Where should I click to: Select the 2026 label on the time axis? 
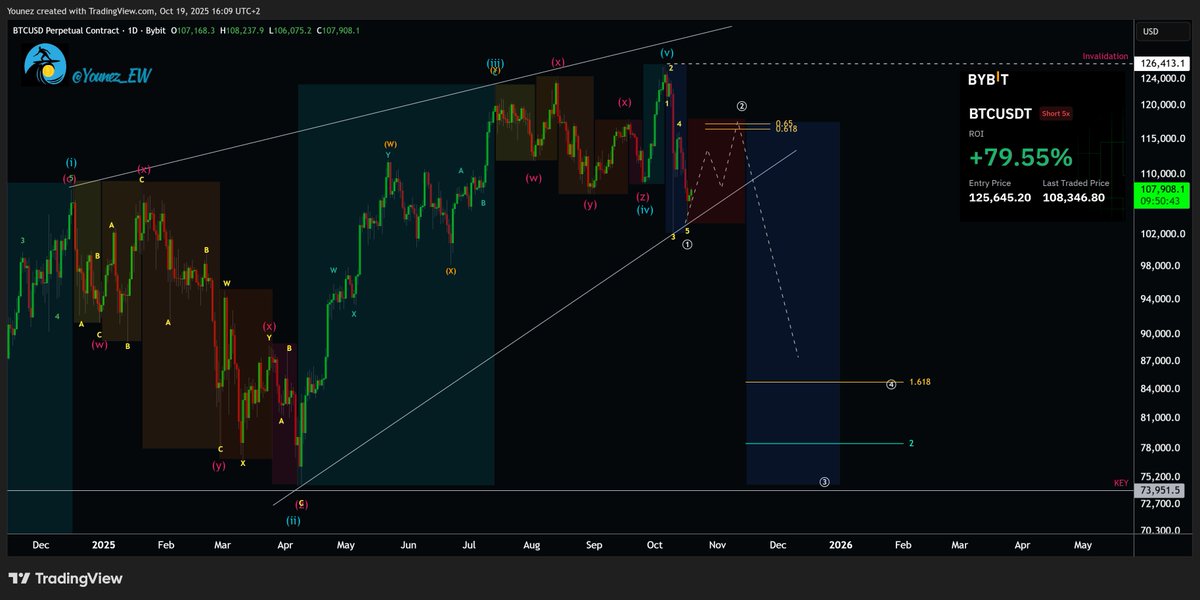point(840,545)
